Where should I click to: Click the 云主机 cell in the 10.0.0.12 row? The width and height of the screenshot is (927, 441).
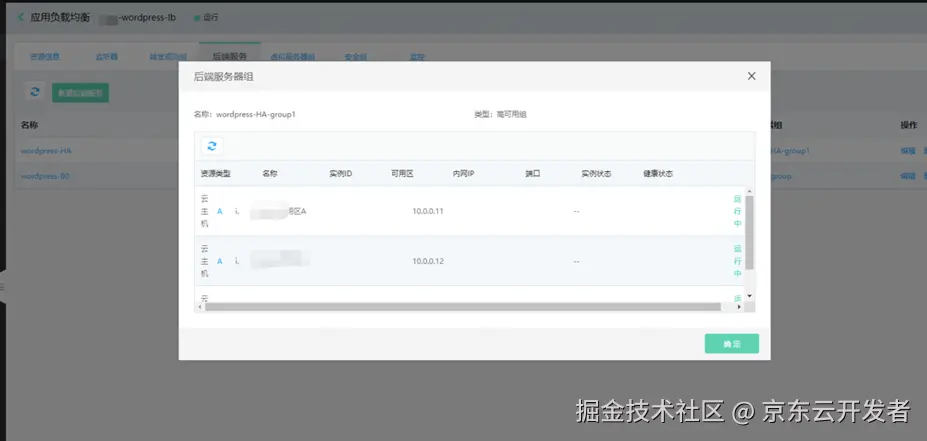pyautogui.click(x=205, y=261)
